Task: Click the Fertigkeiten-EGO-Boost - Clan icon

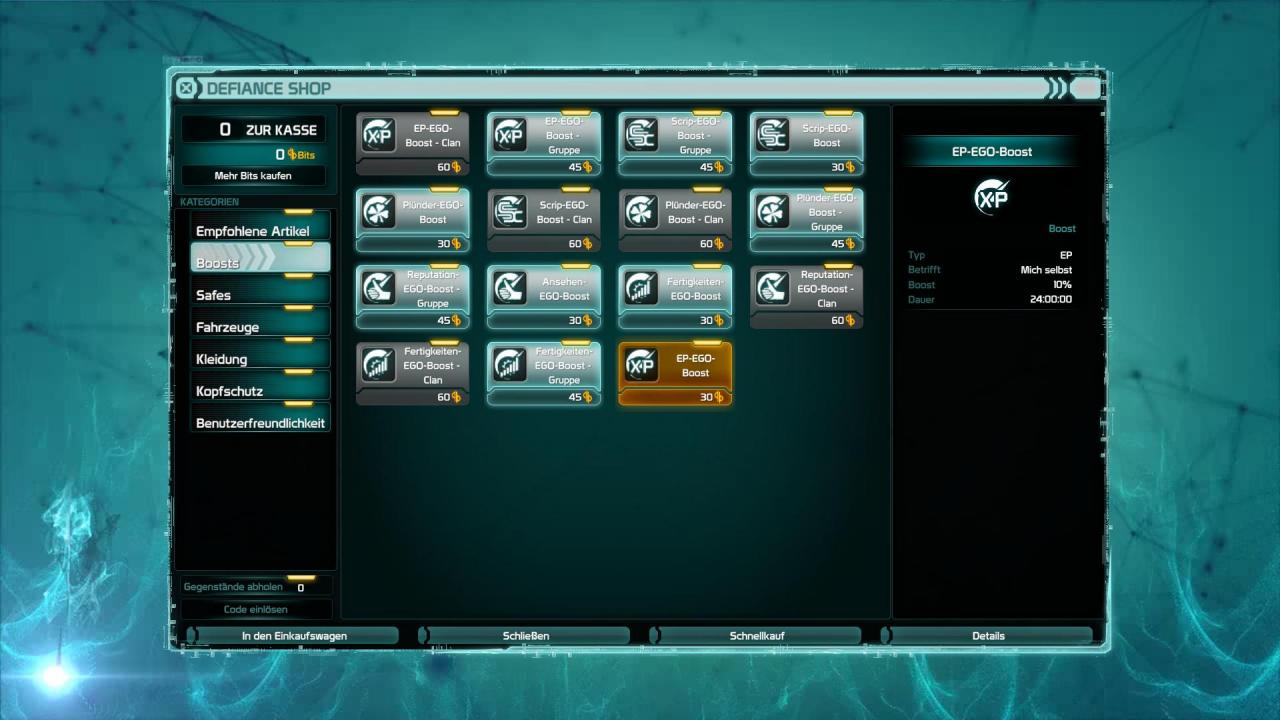Action: coord(379,366)
